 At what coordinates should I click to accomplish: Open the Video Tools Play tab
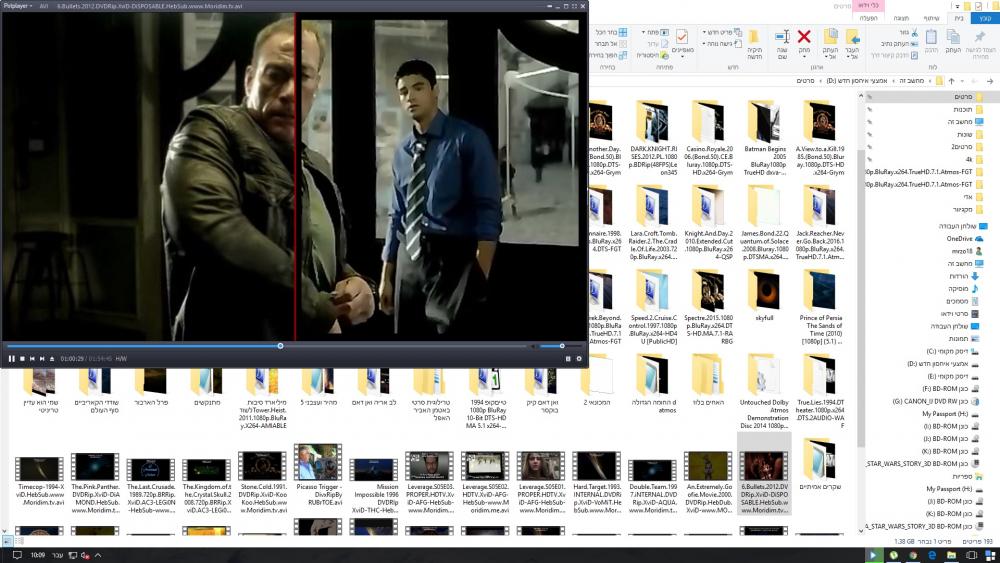tap(868, 18)
